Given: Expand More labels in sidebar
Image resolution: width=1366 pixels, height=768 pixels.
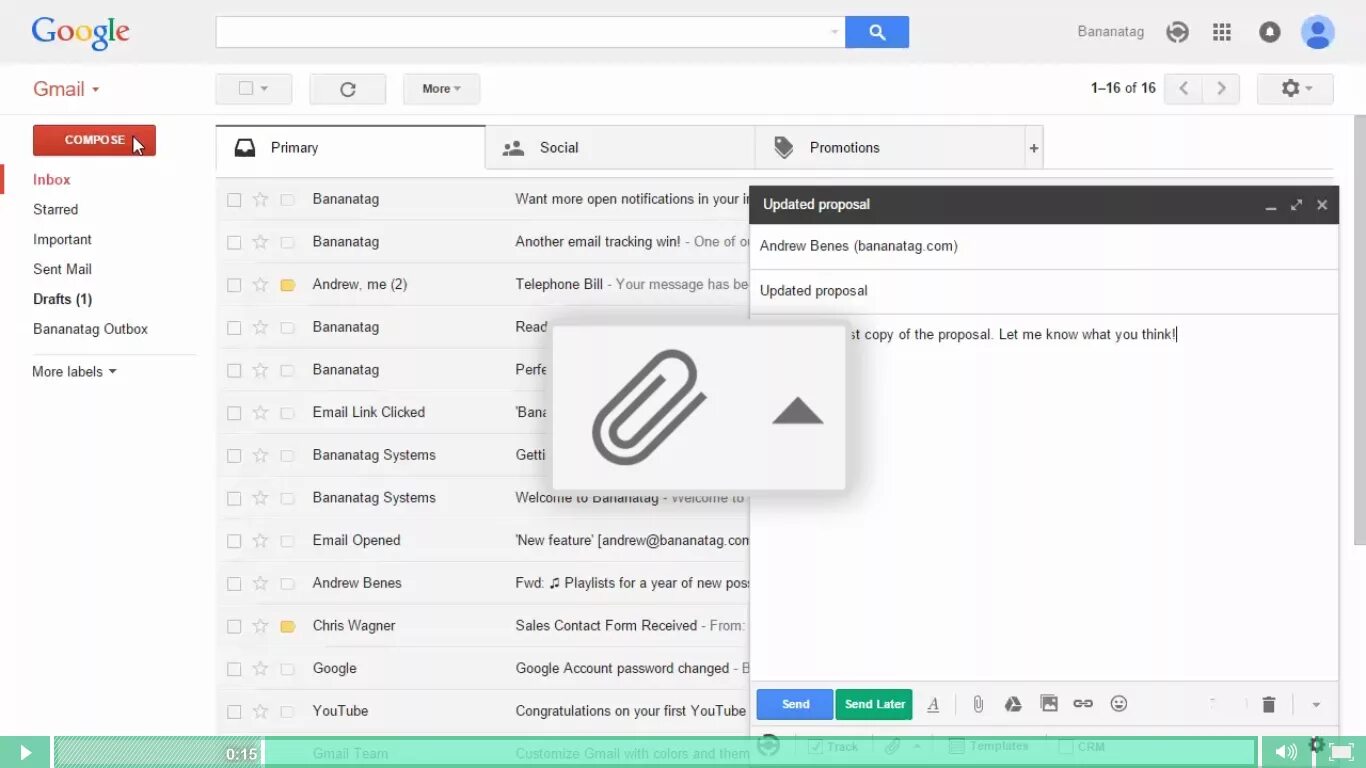Looking at the screenshot, I should [74, 372].
